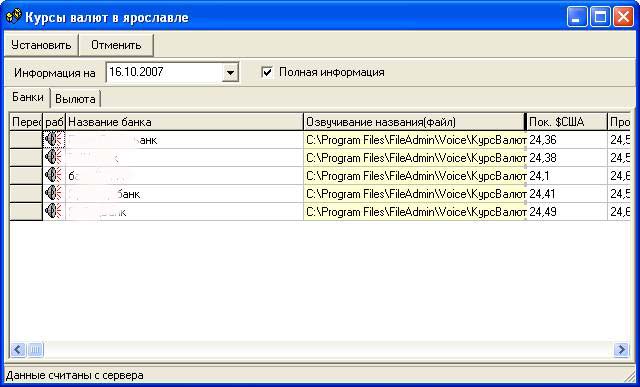Click the раб column header
Screen dimensions: 640x387
[x=54, y=122]
